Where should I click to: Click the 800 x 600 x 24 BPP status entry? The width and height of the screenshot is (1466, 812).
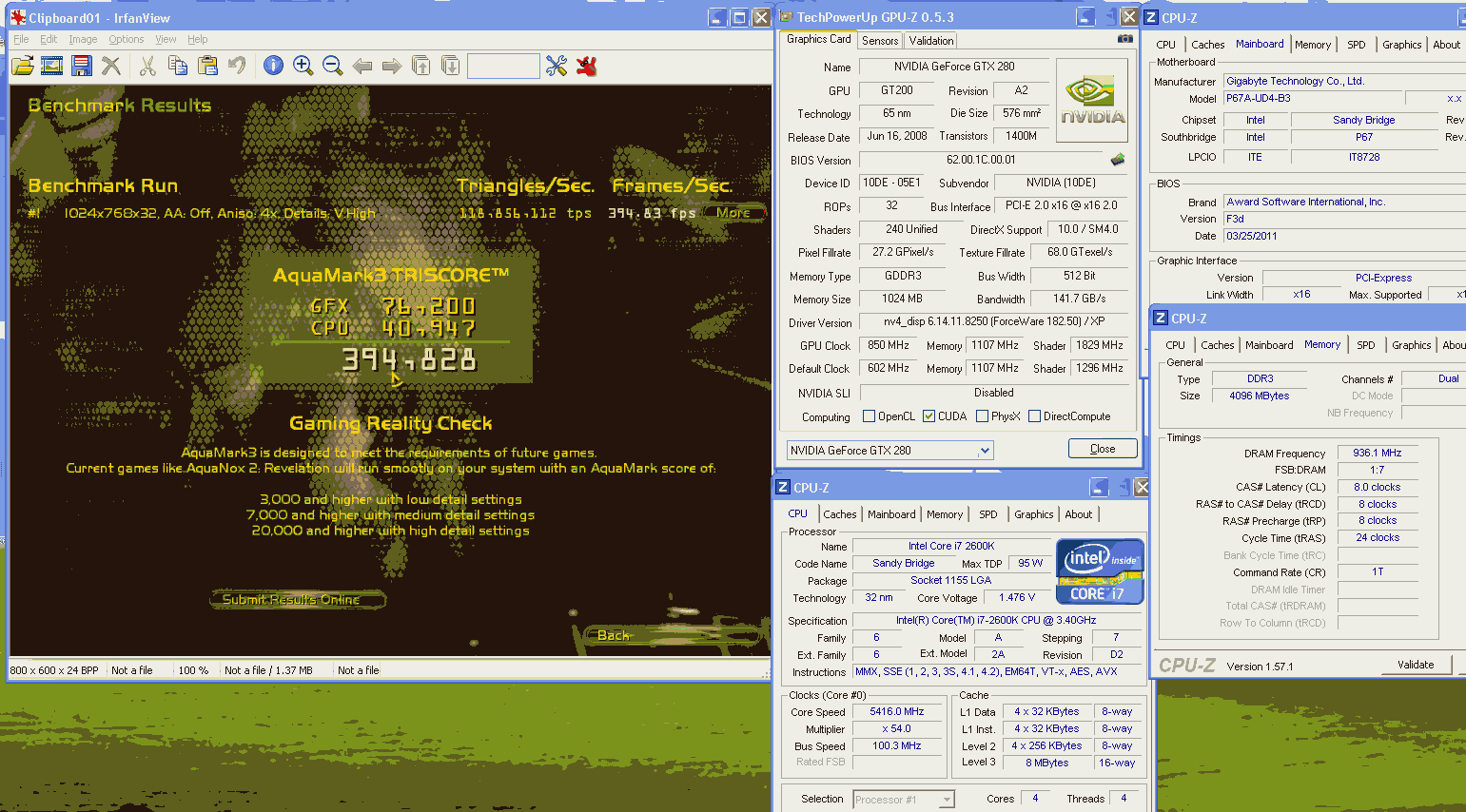pyautogui.click(x=54, y=670)
